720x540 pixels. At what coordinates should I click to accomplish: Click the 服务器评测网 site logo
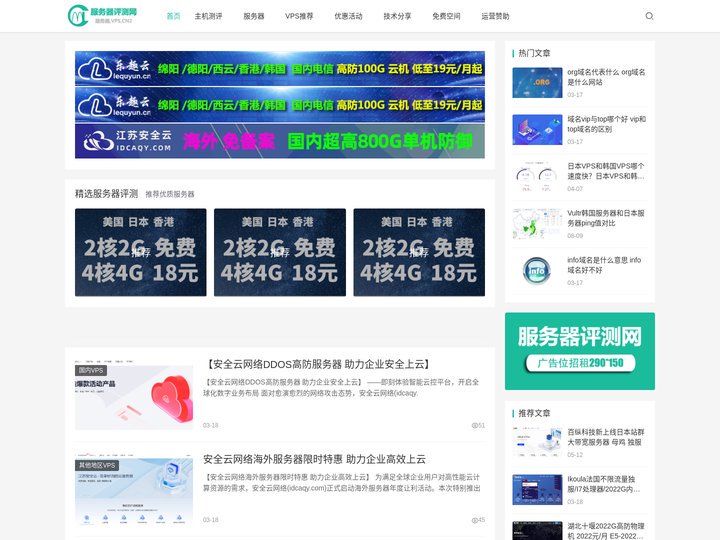(x=103, y=16)
